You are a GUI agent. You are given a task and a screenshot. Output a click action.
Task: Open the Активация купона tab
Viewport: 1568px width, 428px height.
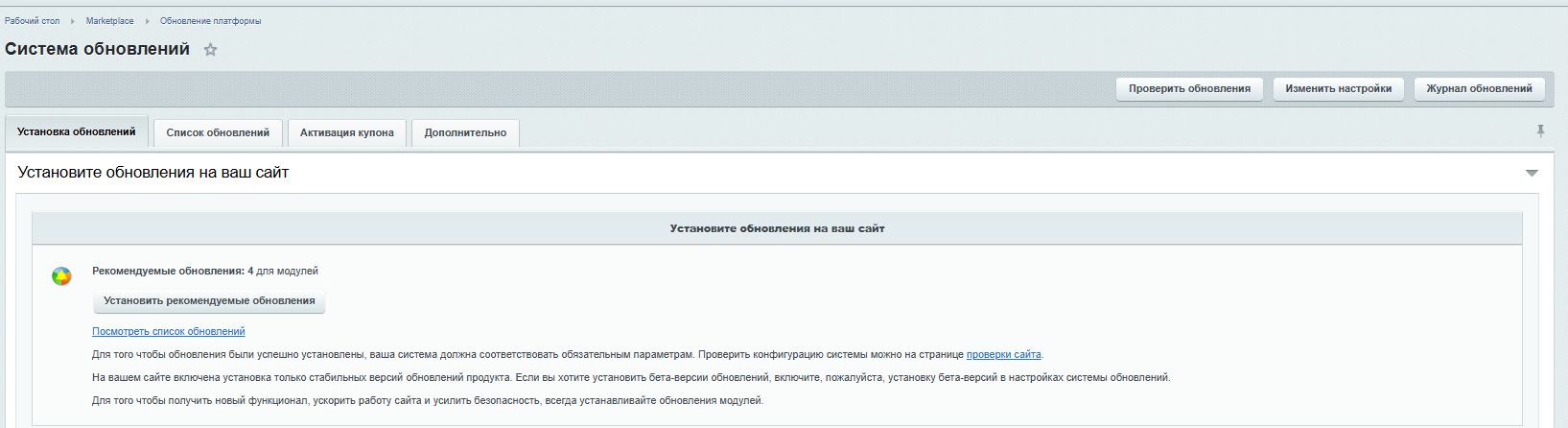pyautogui.click(x=346, y=133)
